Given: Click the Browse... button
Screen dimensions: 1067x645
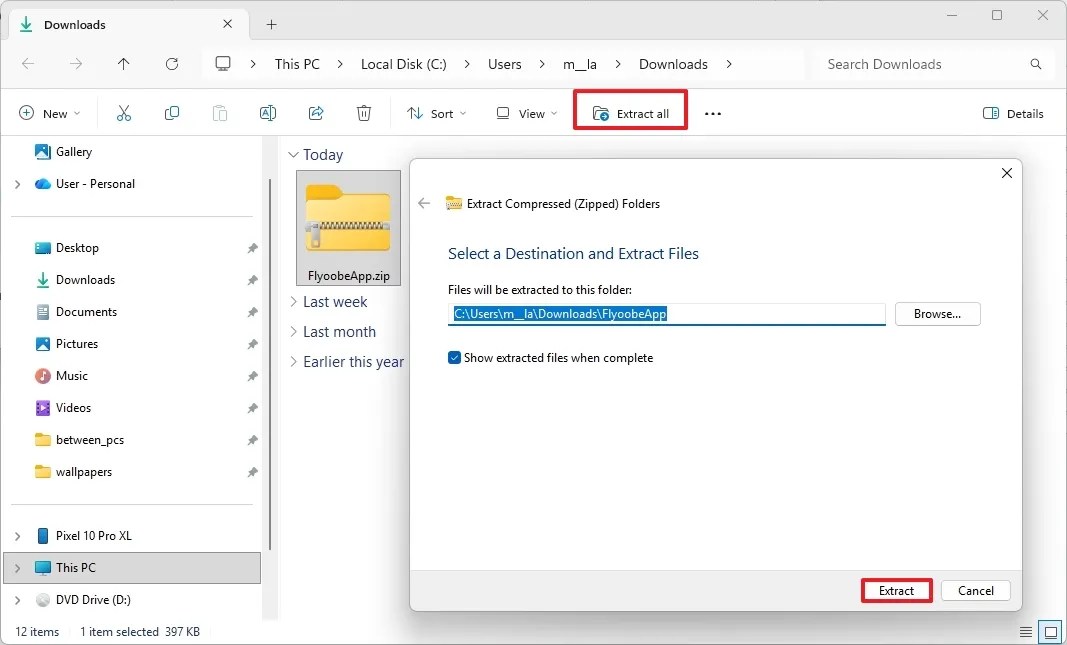Looking at the screenshot, I should point(937,314).
